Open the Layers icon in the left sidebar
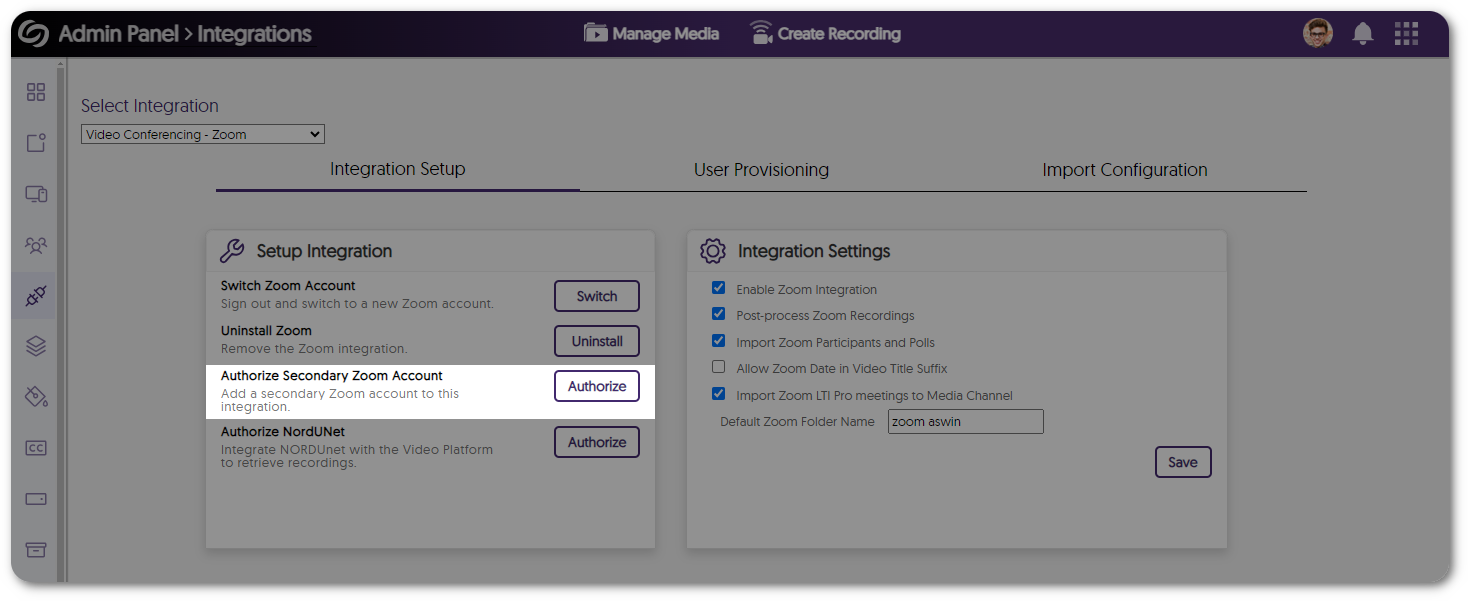 pyautogui.click(x=35, y=345)
